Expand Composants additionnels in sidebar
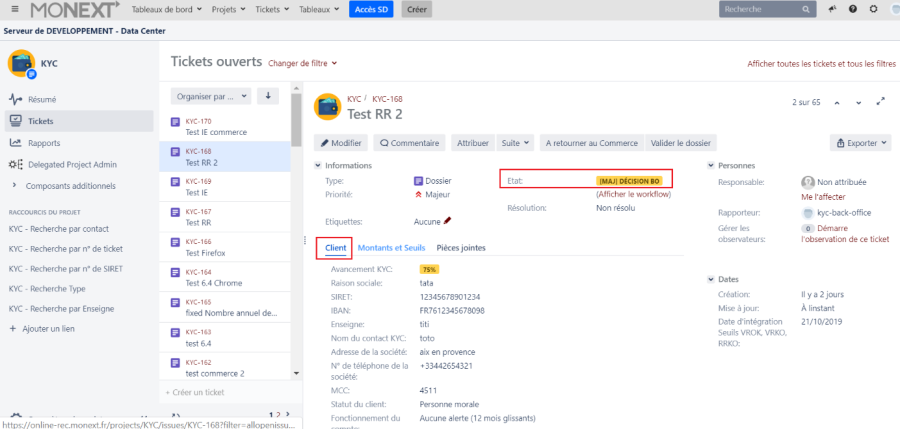 pos(14,186)
